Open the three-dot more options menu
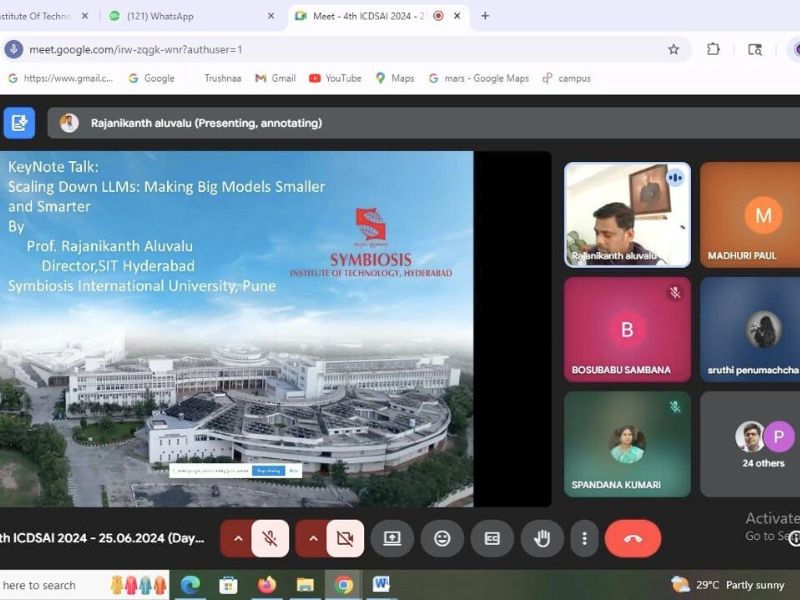This screenshot has width=800, height=600. 584,539
